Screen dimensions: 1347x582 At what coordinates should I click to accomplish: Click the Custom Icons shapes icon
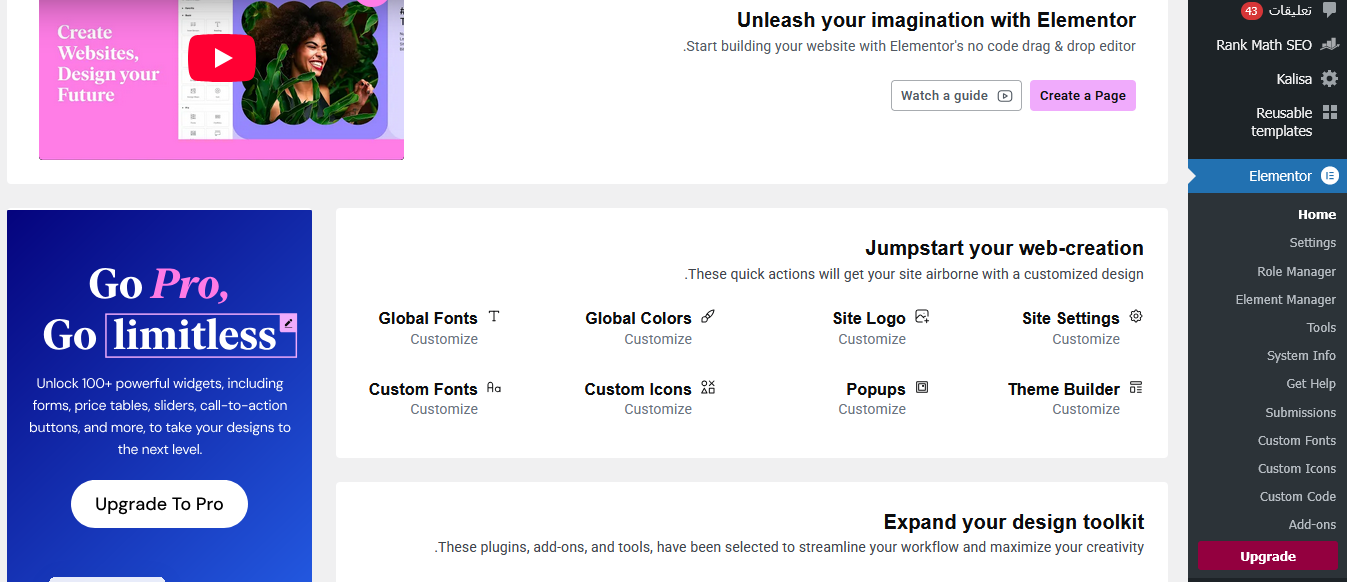coord(708,387)
